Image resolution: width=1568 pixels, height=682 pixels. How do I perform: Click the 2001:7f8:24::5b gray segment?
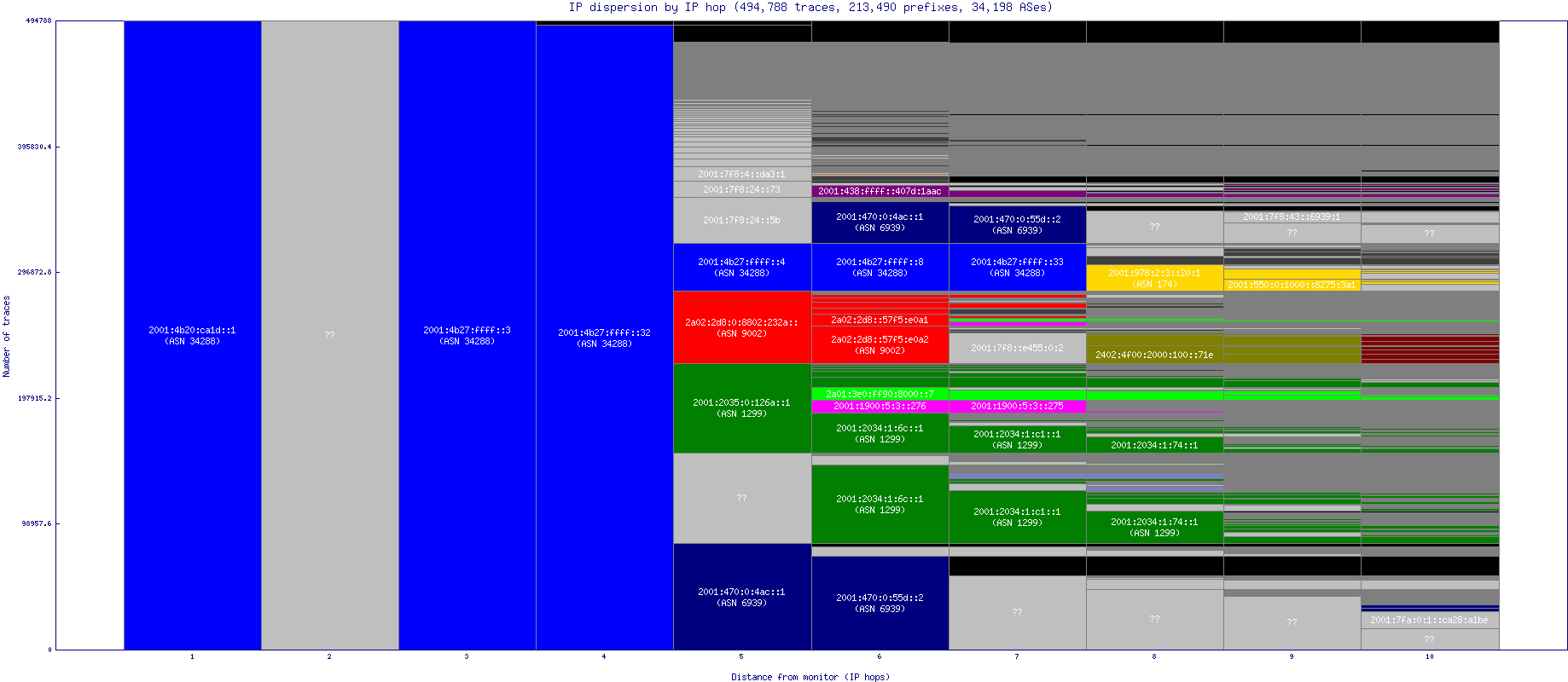(x=742, y=220)
